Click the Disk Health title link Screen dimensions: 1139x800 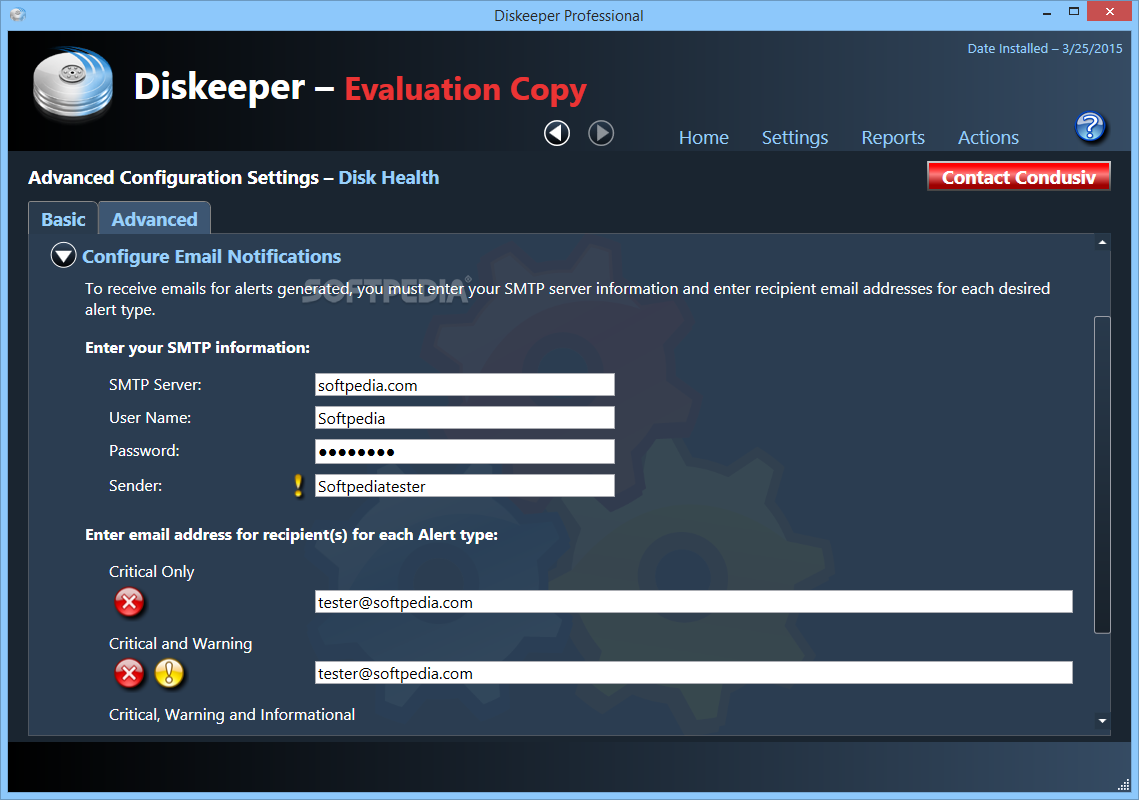pos(389,177)
